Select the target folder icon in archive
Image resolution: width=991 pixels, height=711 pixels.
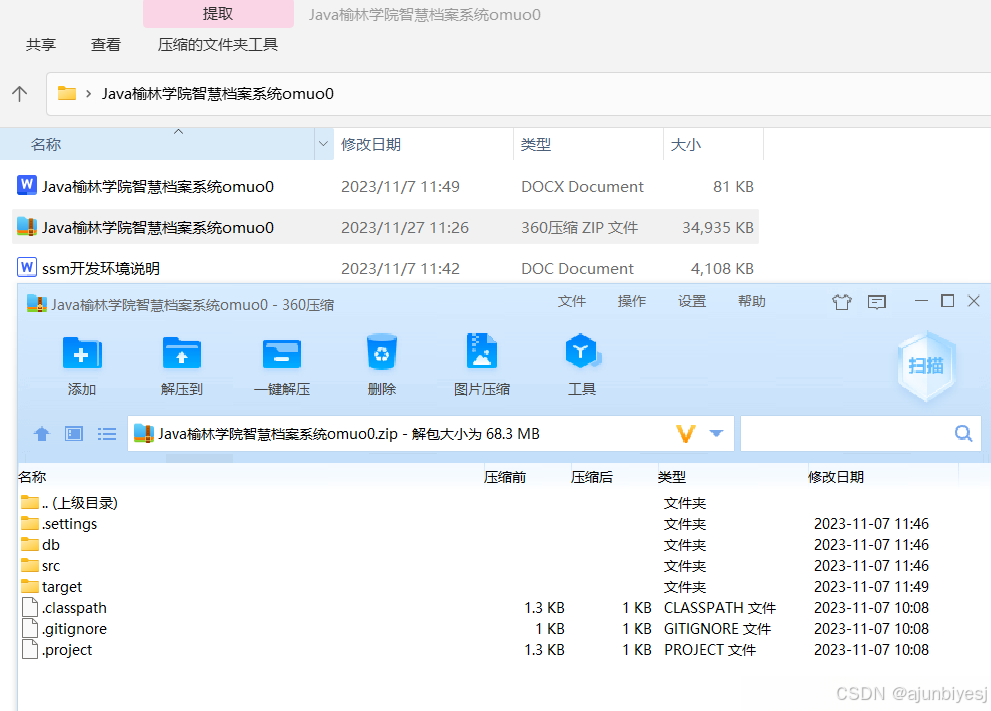point(30,586)
